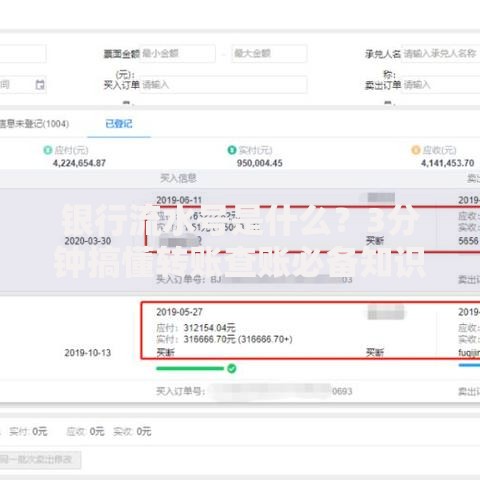This screenshot has width=480, height=480.
Task: Select the 2020-03-30 date cell
Action: 88,241
